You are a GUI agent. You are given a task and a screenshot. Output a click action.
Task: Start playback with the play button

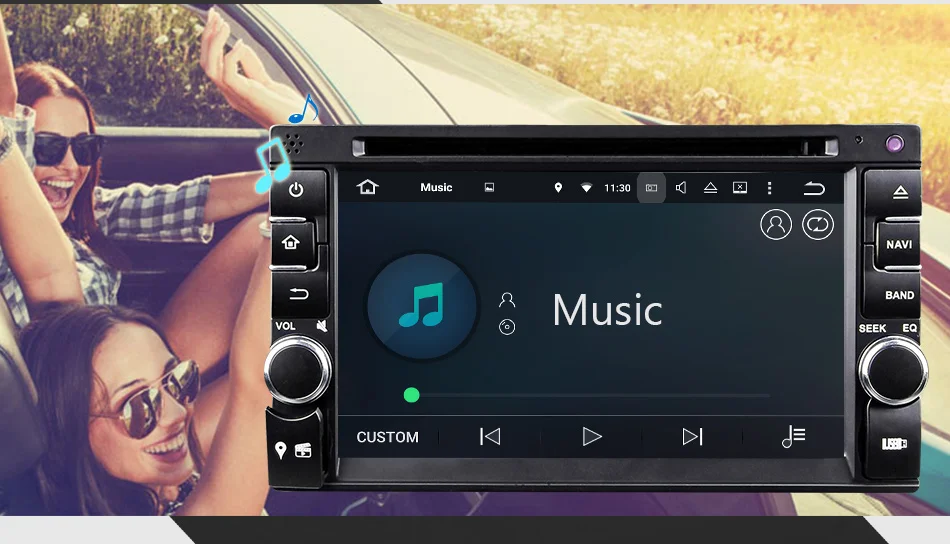click(591, 437)
